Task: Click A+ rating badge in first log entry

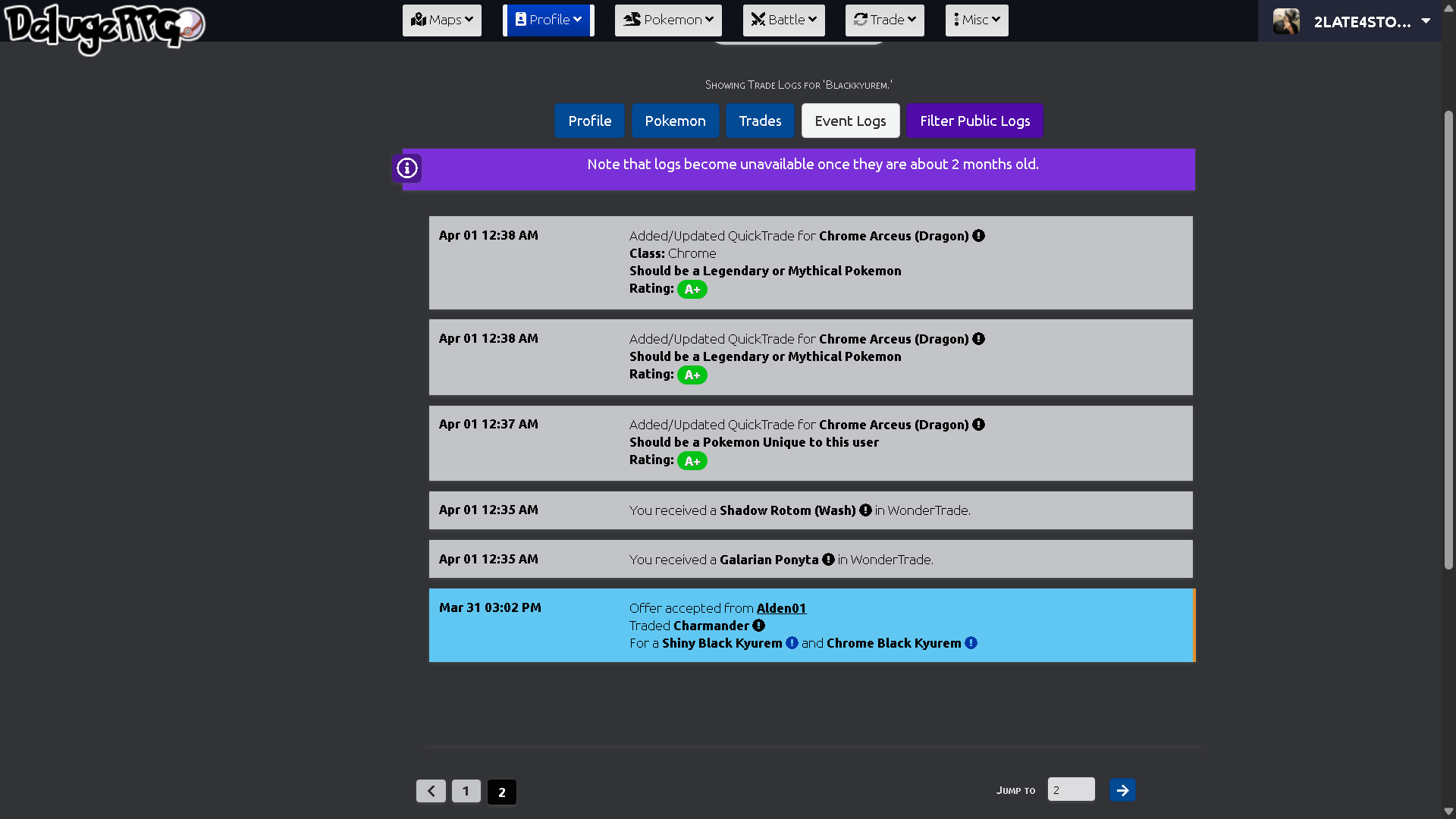Action: (x=692, y=290)
